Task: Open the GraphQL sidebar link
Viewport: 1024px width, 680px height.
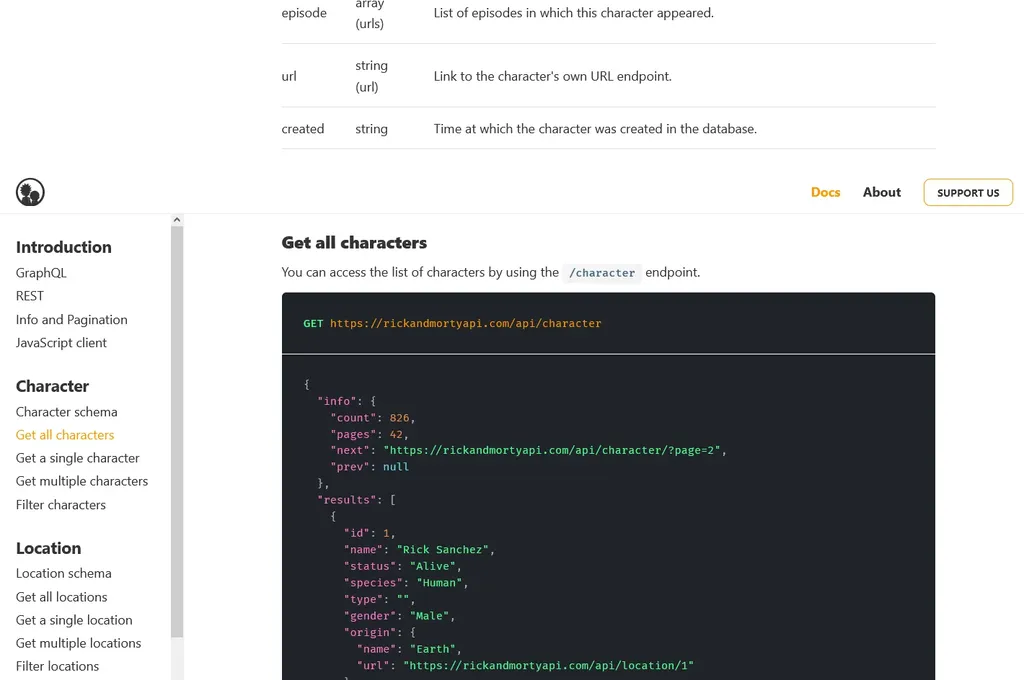Action: 41,273
